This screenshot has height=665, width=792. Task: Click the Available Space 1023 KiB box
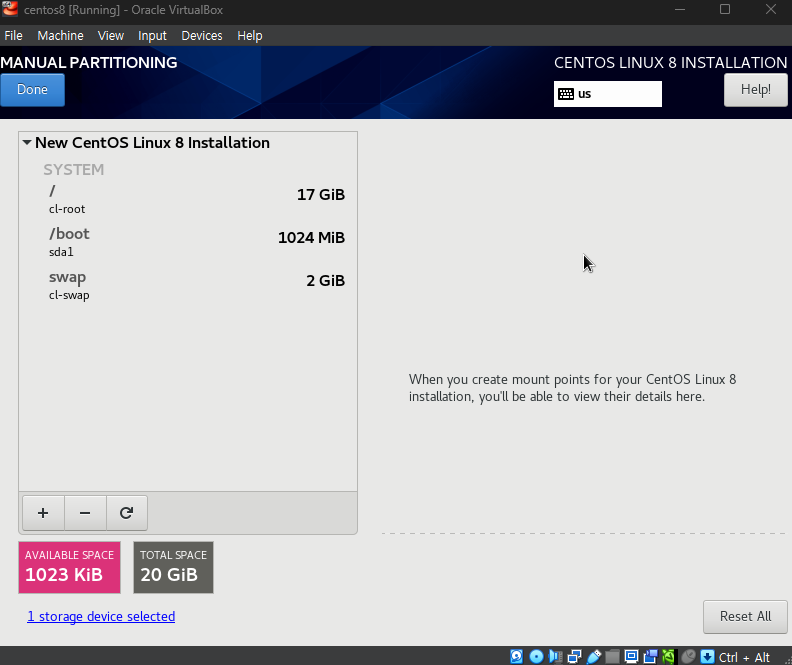click(x=69, y=568)
